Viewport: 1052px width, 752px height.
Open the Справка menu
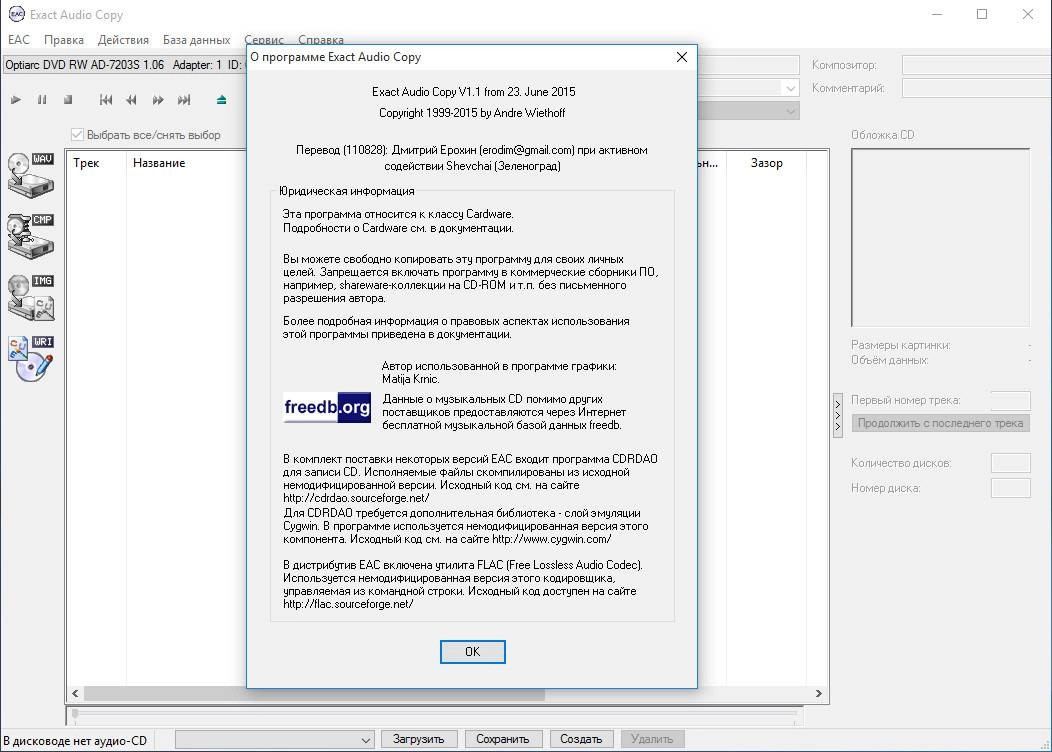tap(321, 40)
